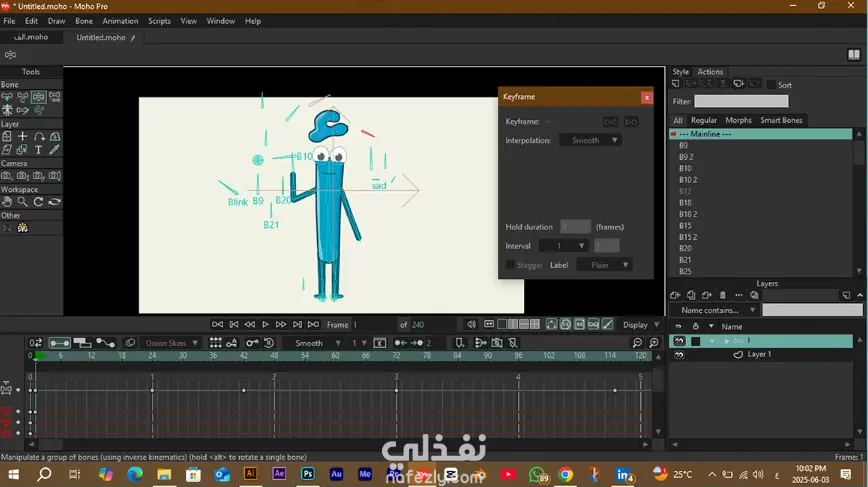
Task: Click the Duplicate Layer icon
Action: (691, 296)
